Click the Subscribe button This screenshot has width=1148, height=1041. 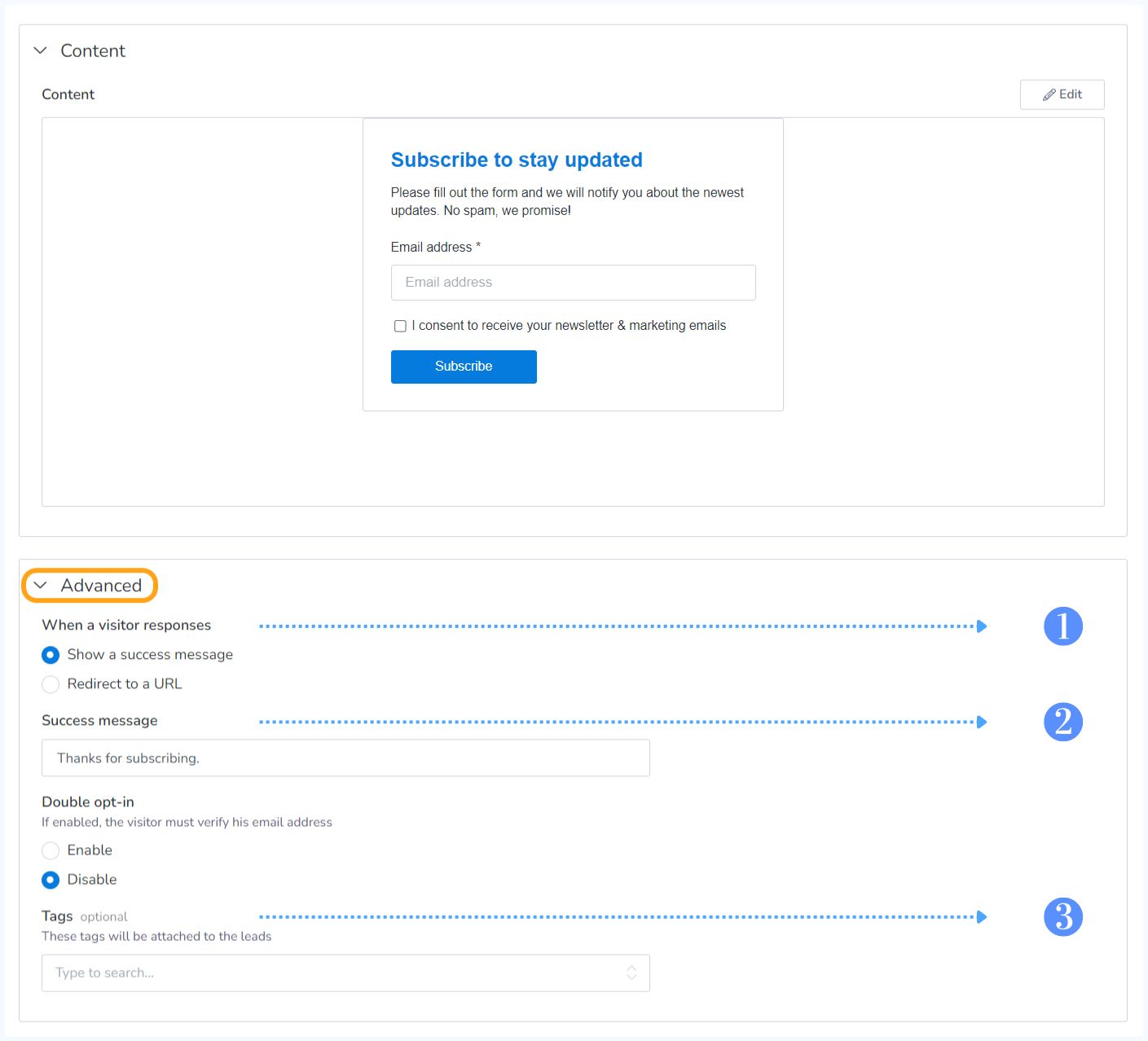tap(463, 367)
